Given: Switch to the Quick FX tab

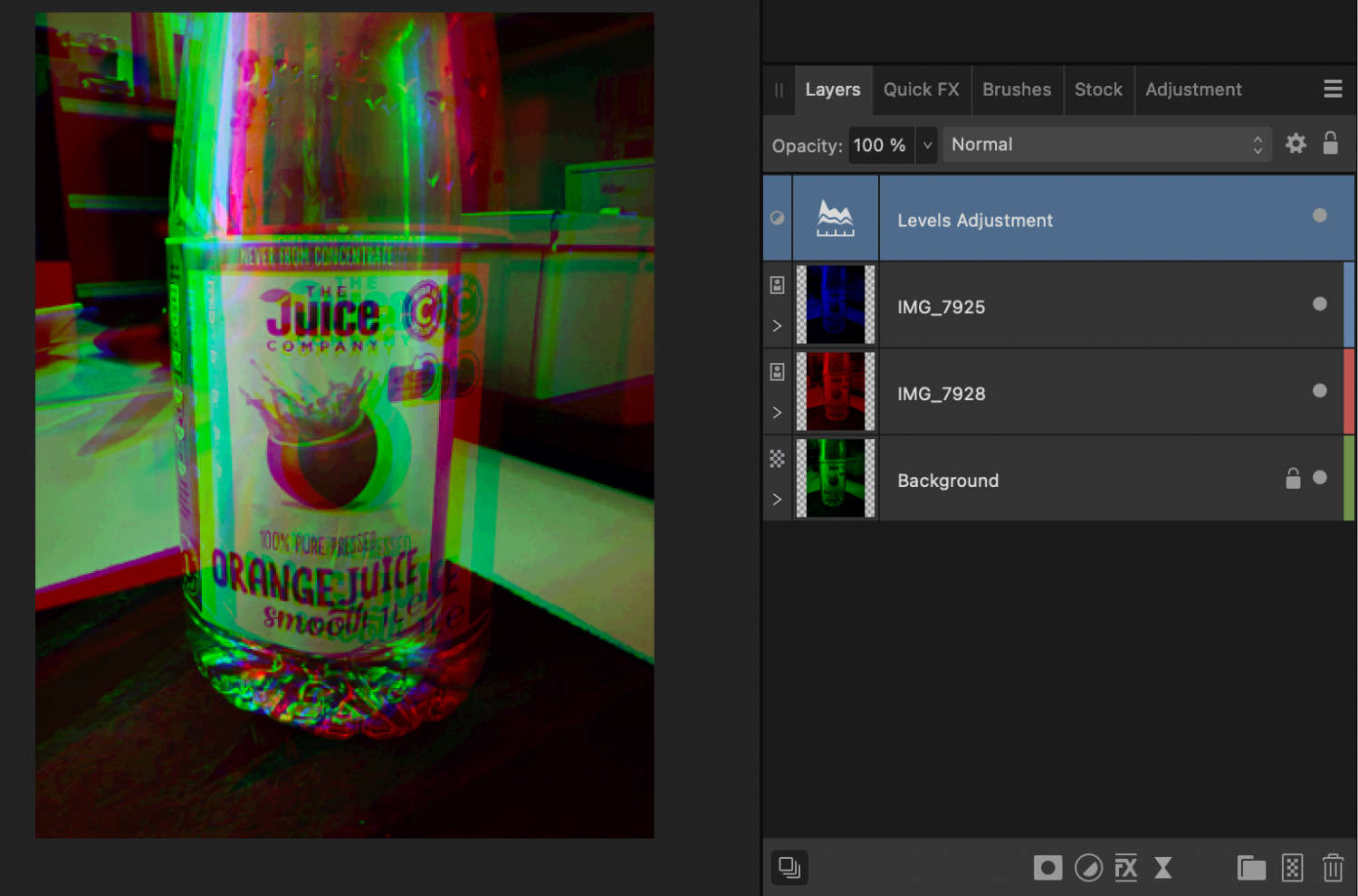Looking at the screenshot, I should pyautogui.click(x=921, y=90).
